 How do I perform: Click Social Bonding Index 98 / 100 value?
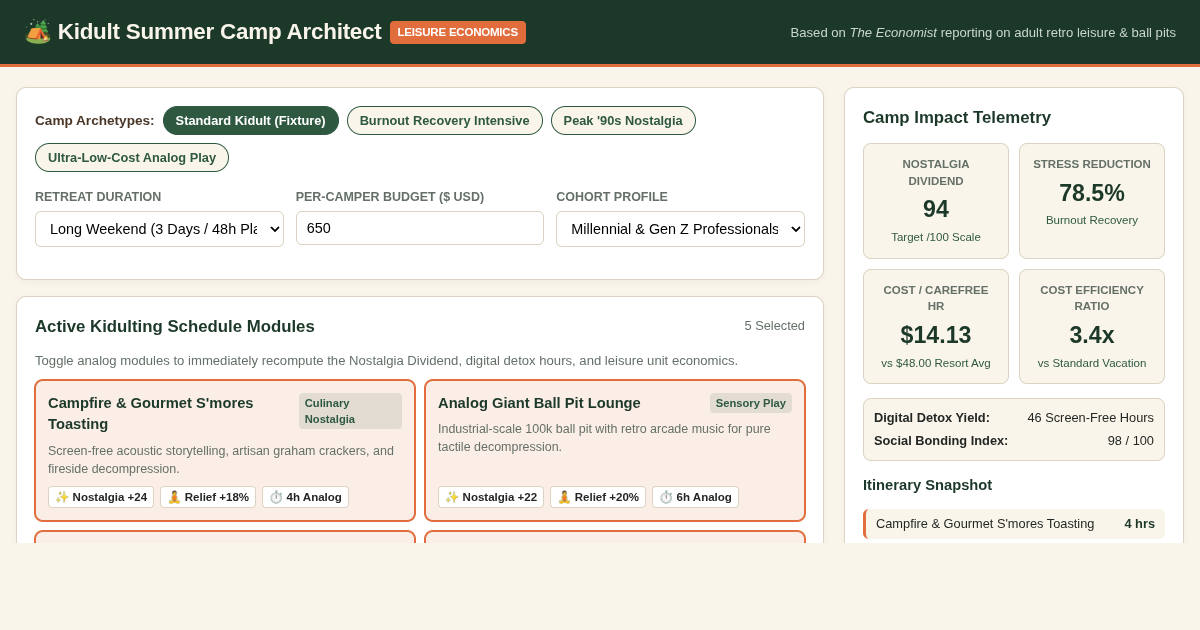pos(1130,441)
